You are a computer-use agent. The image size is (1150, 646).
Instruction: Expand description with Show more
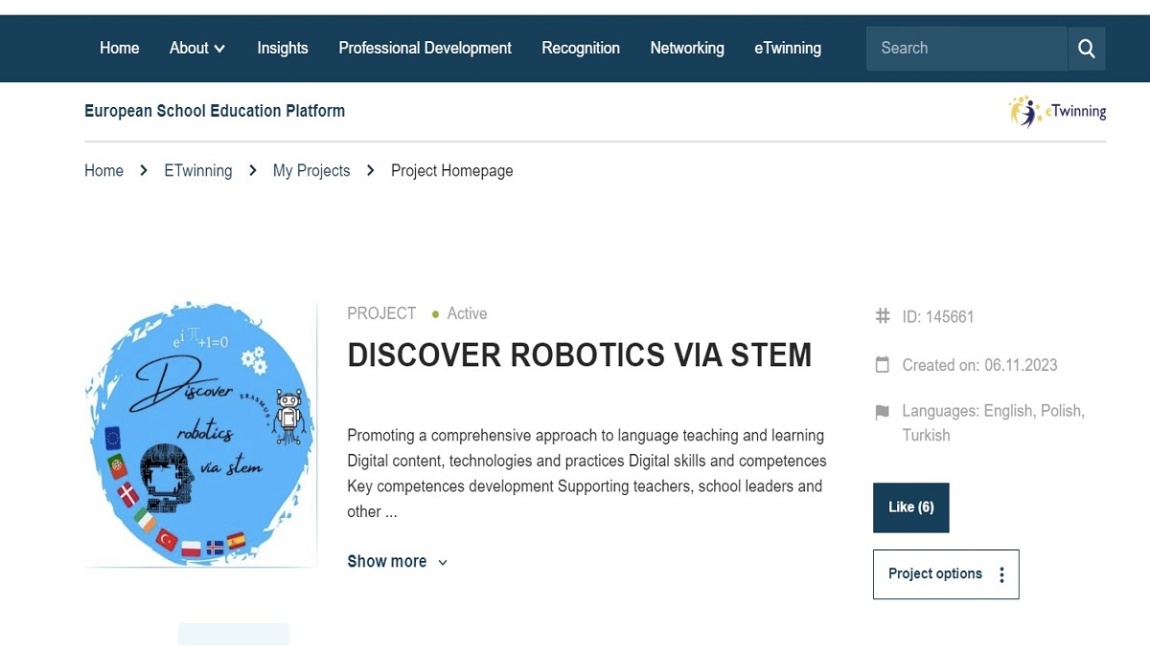(397, 562)
